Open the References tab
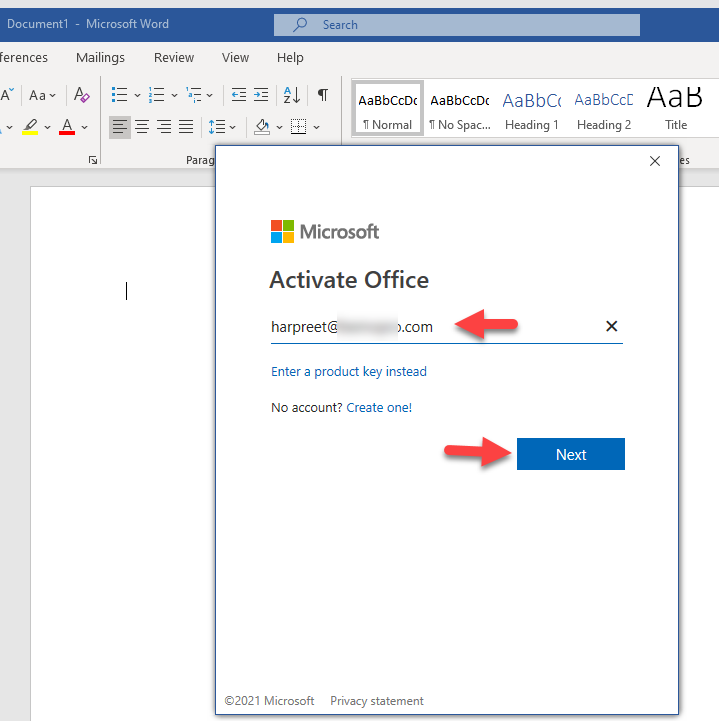 coord(24,57)
